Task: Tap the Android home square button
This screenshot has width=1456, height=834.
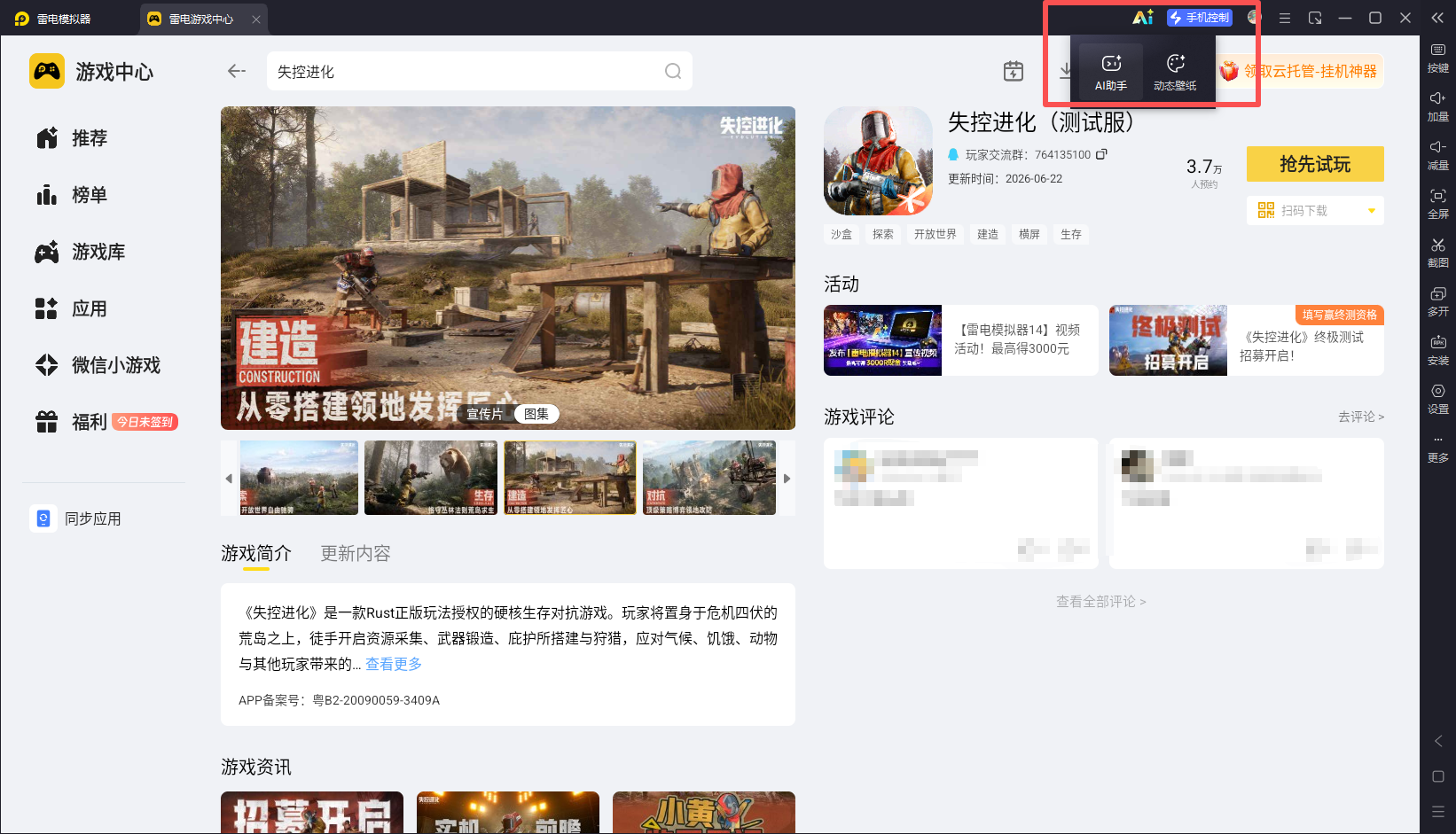Action: (1438, 776)
